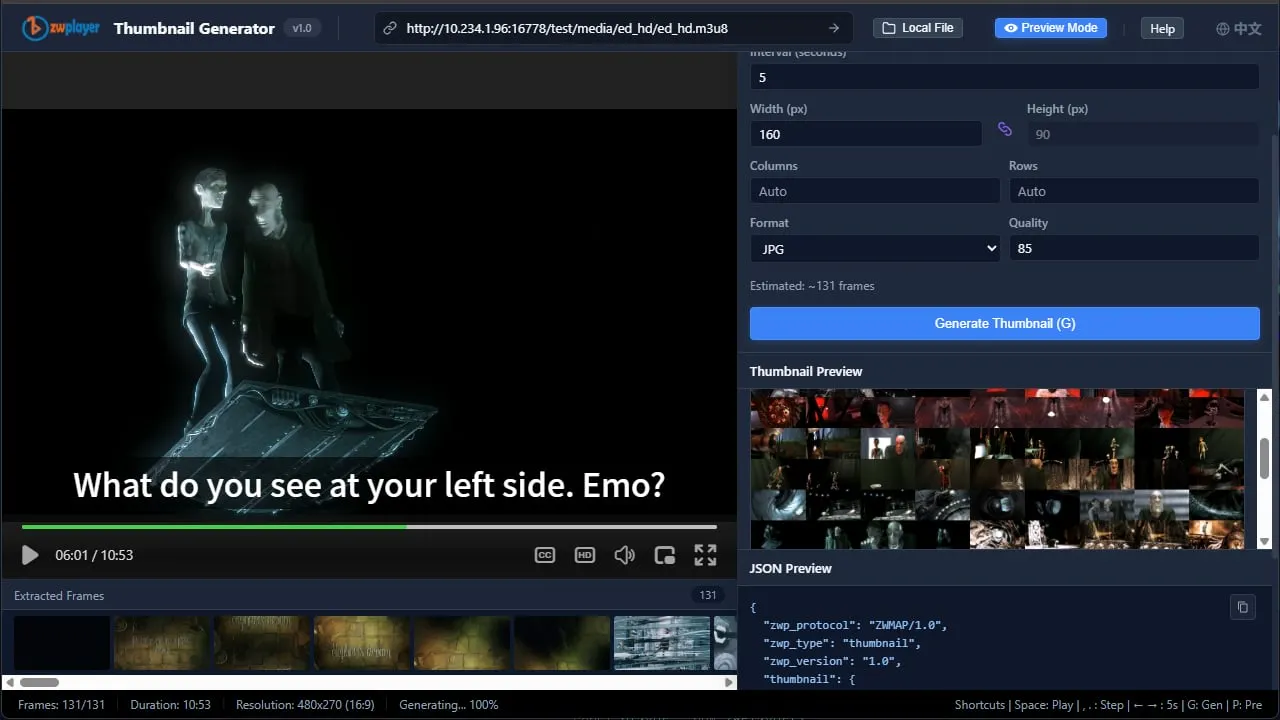Select the grayscale city extracted frame
Image resolution: width=1280 pixels, height=720 pixels.
pos(662,643)
